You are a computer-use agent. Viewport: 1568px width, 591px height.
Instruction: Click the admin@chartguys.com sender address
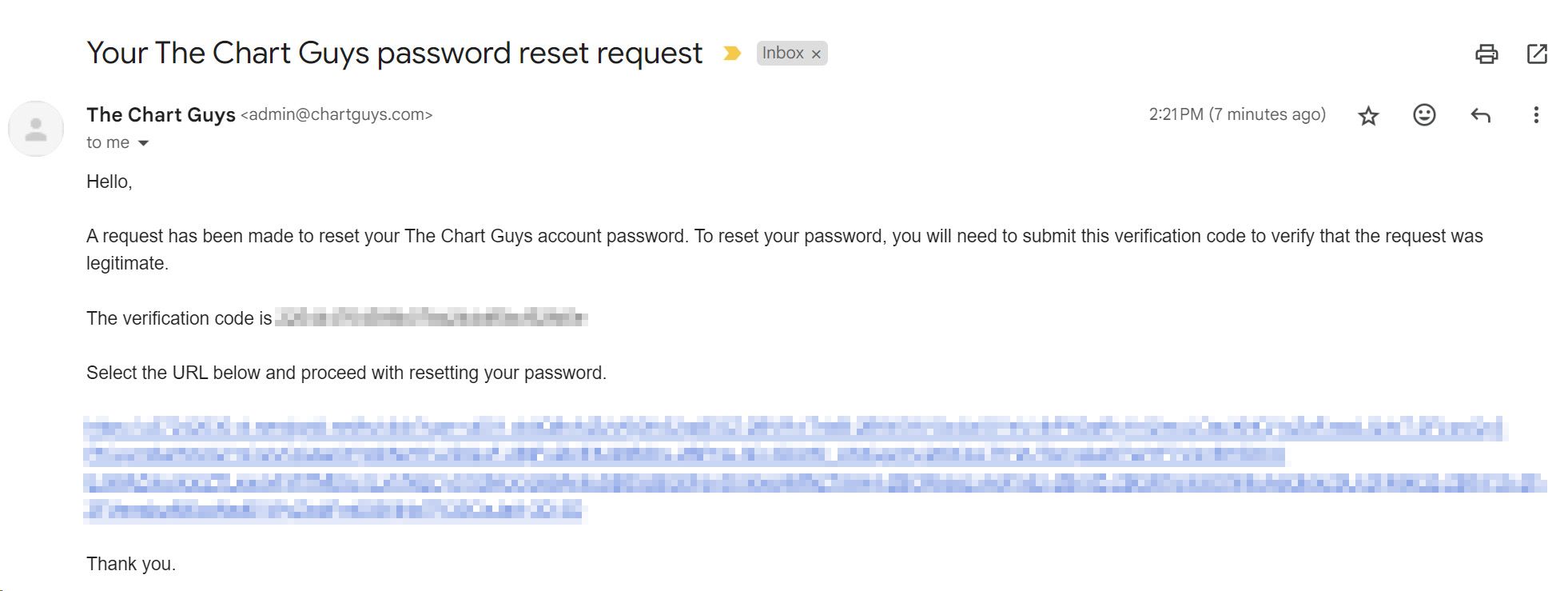point(336,115)
